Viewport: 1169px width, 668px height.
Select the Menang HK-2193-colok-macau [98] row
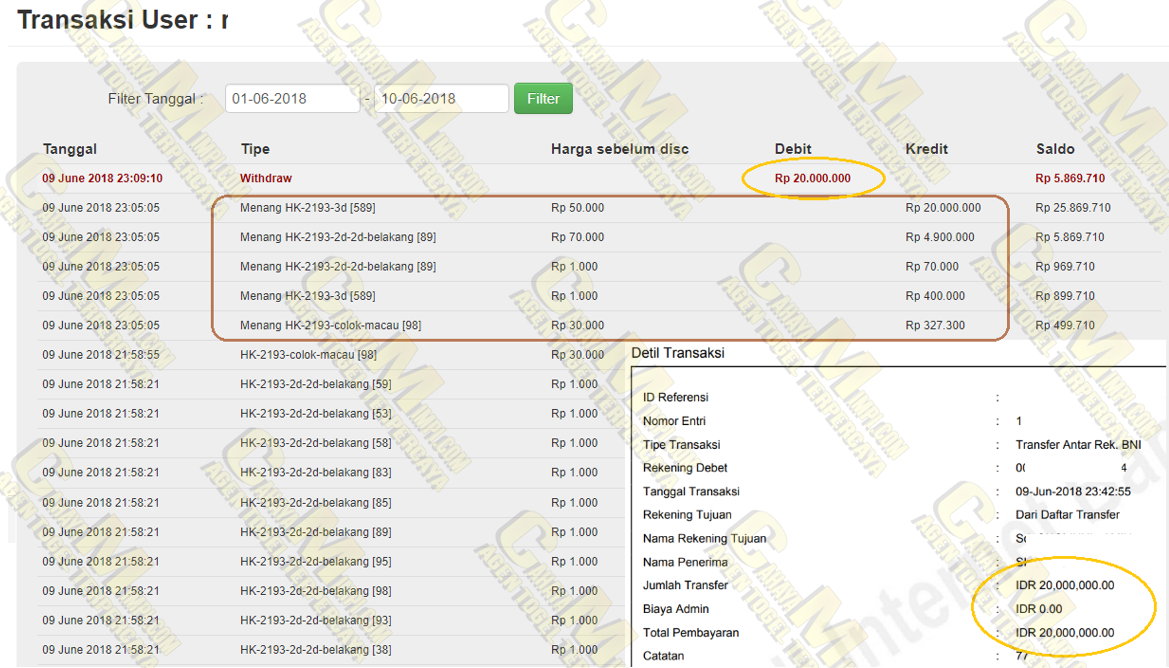click(330, 325)
